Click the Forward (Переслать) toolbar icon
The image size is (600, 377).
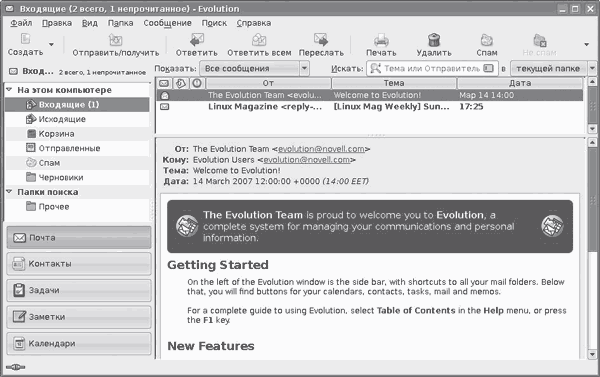coord(321,39)
